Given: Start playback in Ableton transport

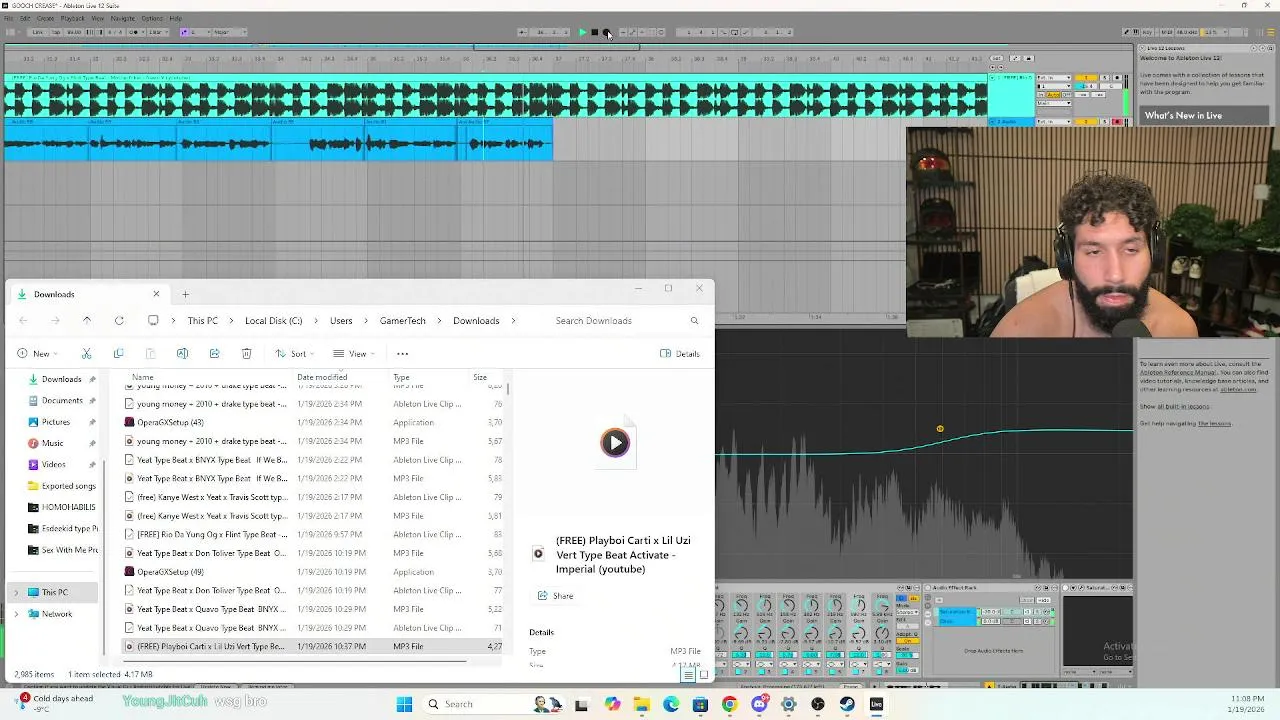Looking at the screenshot, I should (582, 32).
